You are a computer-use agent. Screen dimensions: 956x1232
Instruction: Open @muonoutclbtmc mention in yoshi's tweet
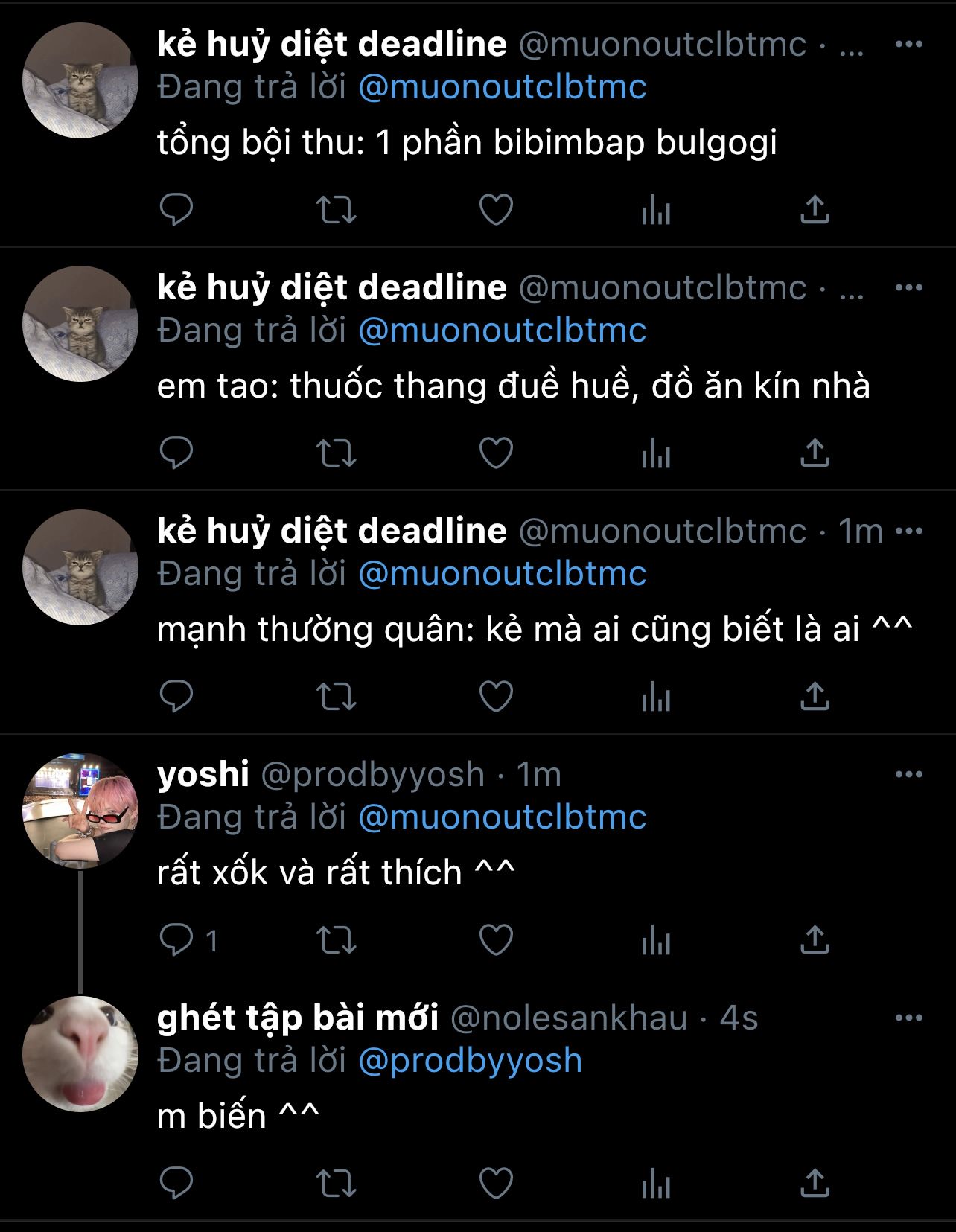503,817
